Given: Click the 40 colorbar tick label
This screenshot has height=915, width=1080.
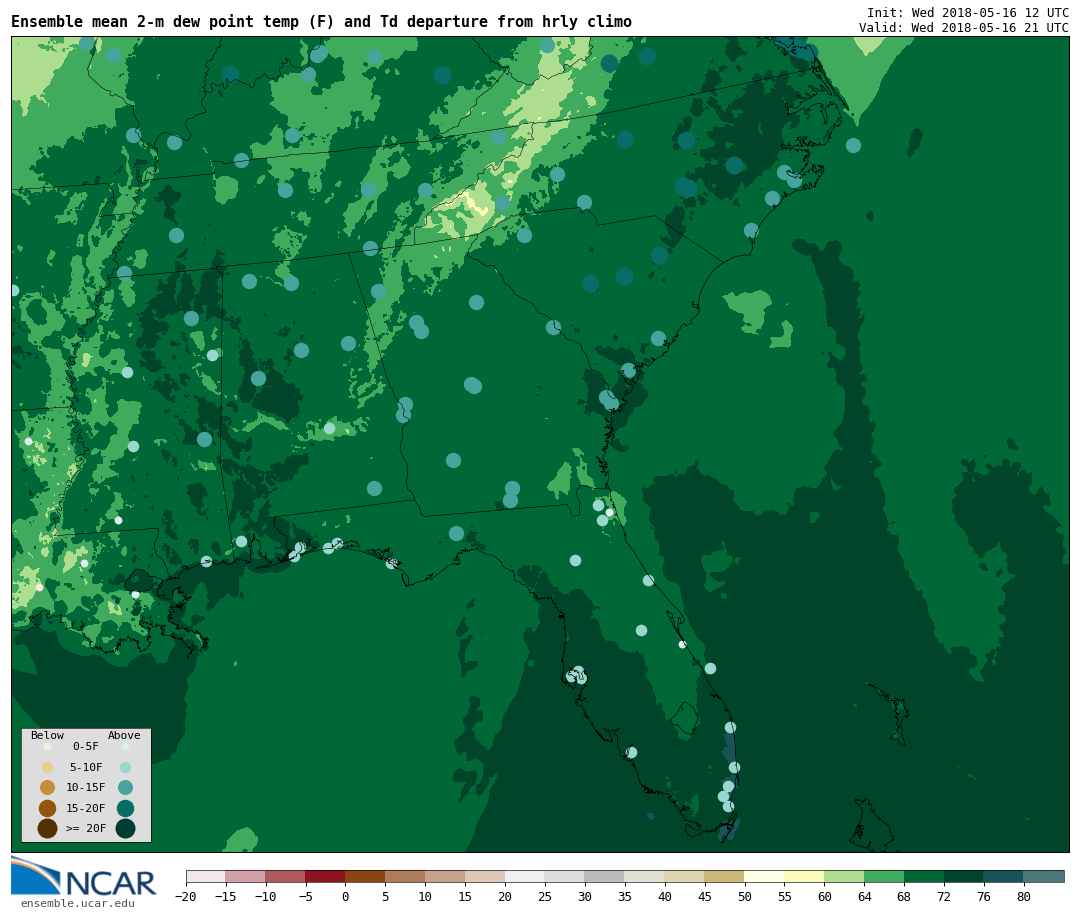Looking at the screenshot, I should coord(665,896).
